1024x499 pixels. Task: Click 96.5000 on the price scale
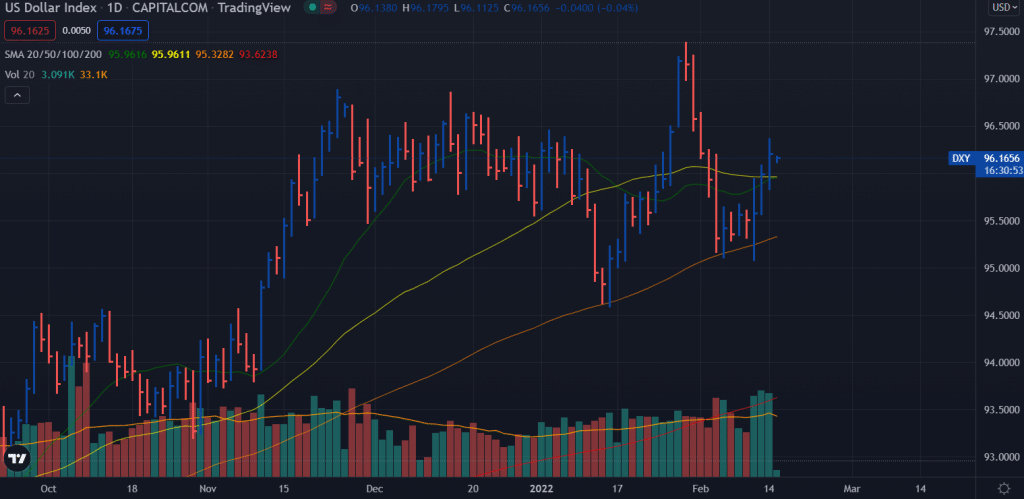click(x=1001, y=126)
